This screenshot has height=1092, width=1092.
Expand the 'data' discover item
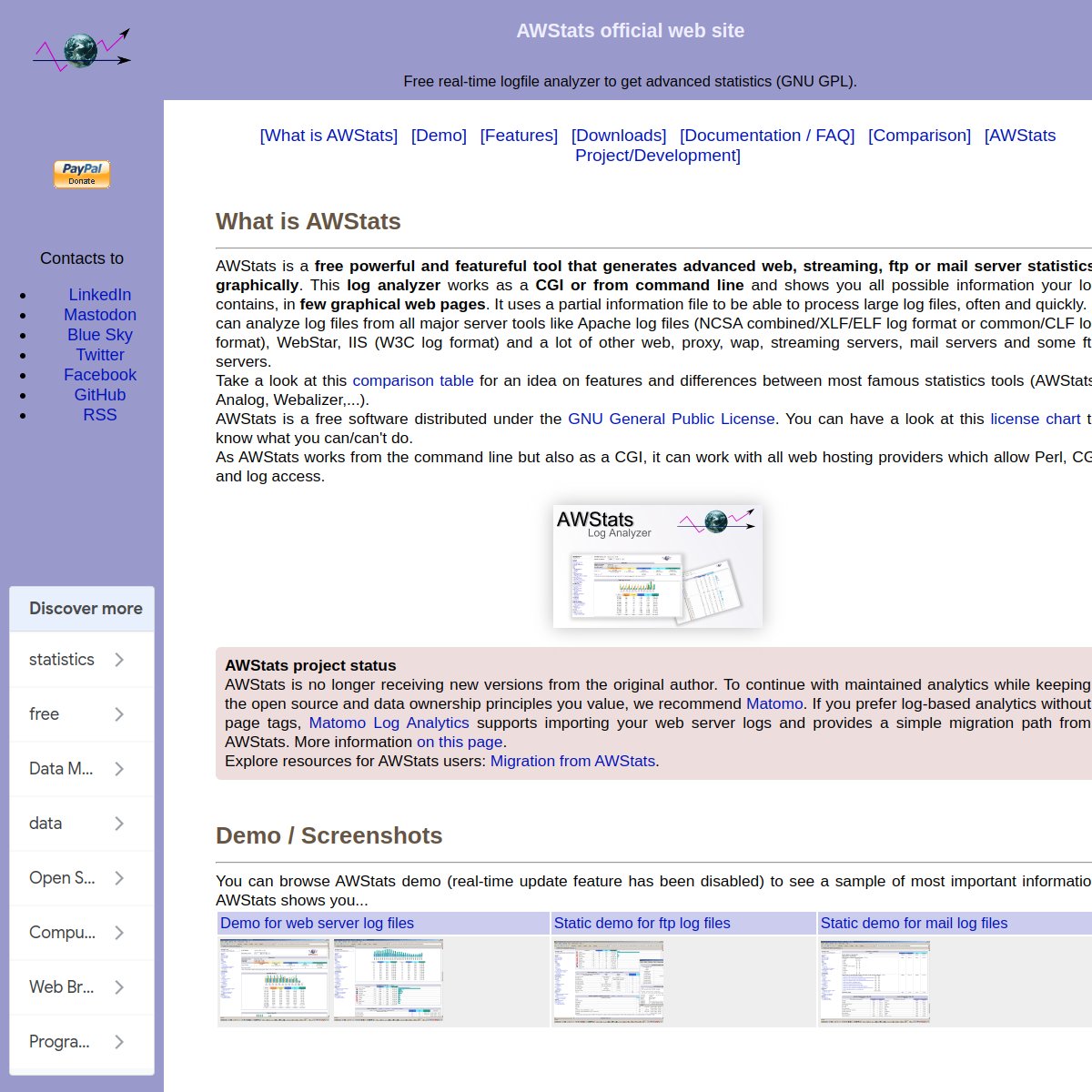click(82, 824)
